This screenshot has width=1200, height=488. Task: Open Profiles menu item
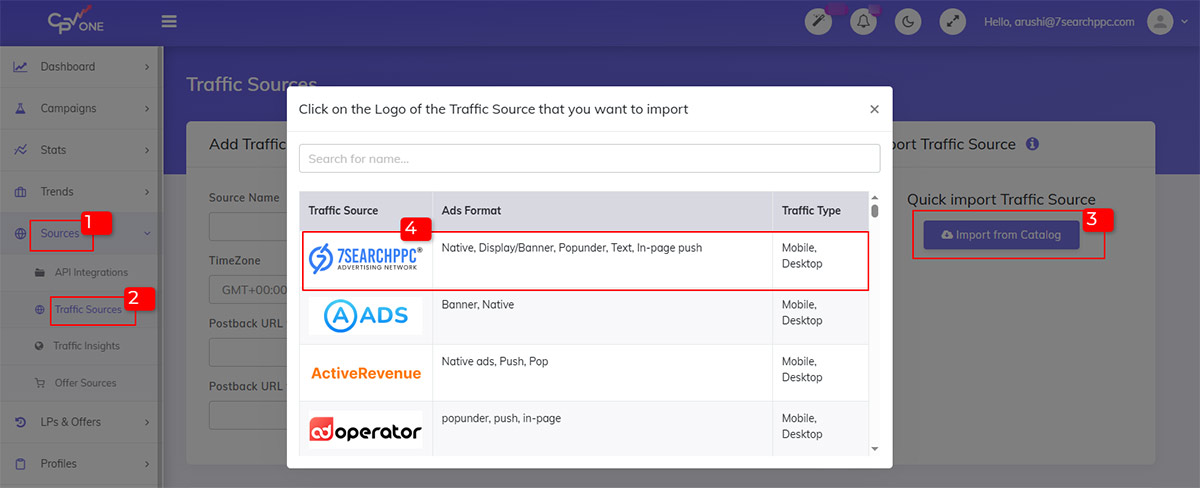point(80,464)
